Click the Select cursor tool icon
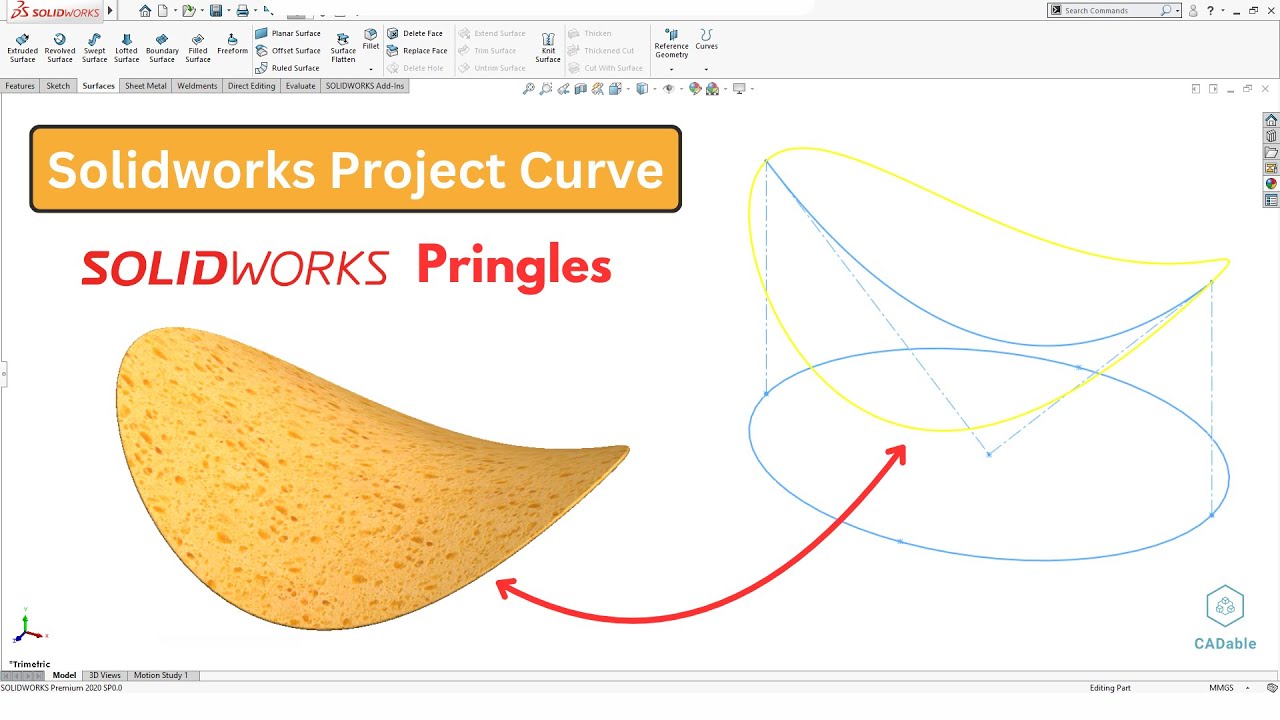The height and width of the screenshot is (720, 1280). 268,10
